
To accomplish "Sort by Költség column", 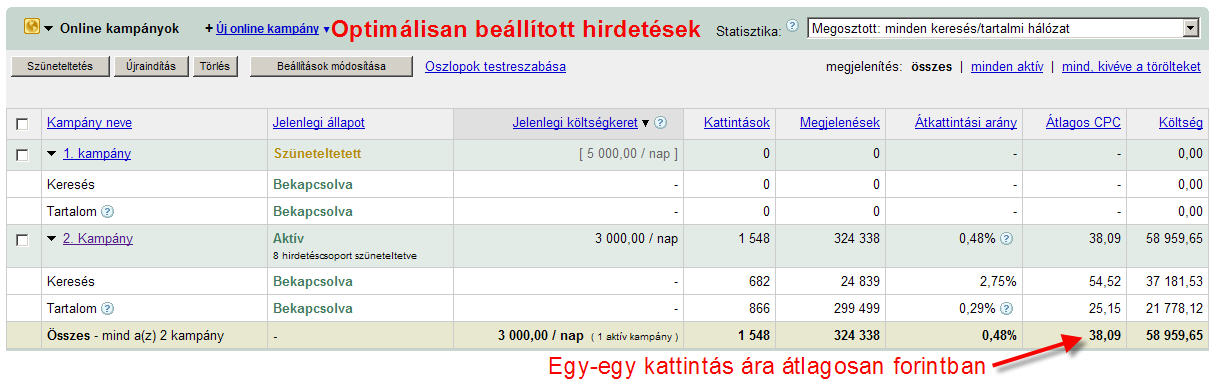I will click(x=1180, y=123).
